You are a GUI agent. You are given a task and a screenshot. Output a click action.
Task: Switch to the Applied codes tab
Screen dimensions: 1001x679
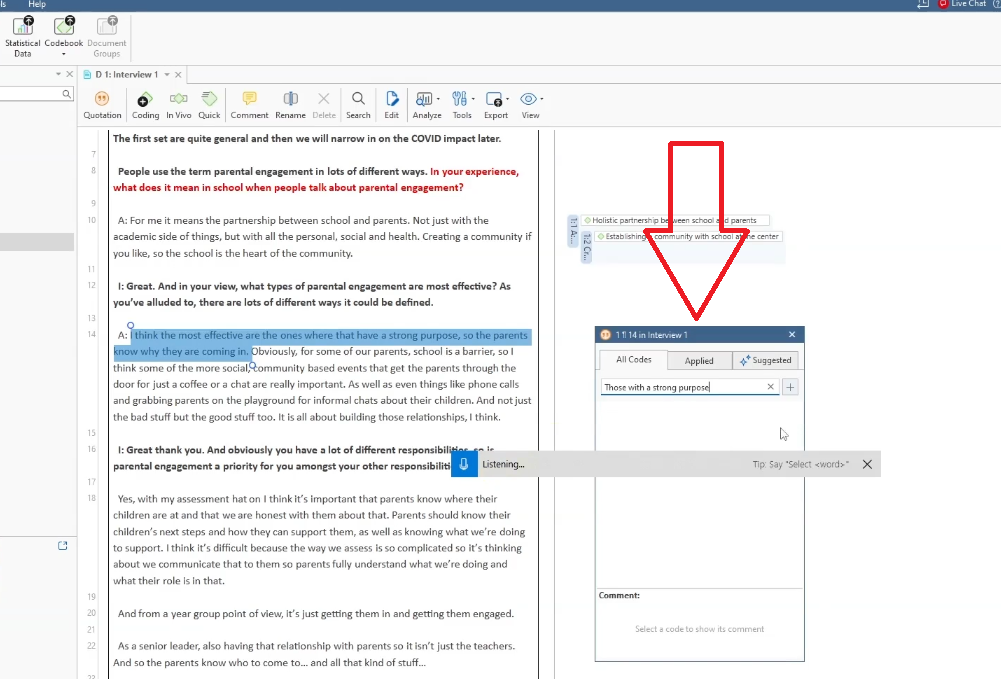[699, 360]
